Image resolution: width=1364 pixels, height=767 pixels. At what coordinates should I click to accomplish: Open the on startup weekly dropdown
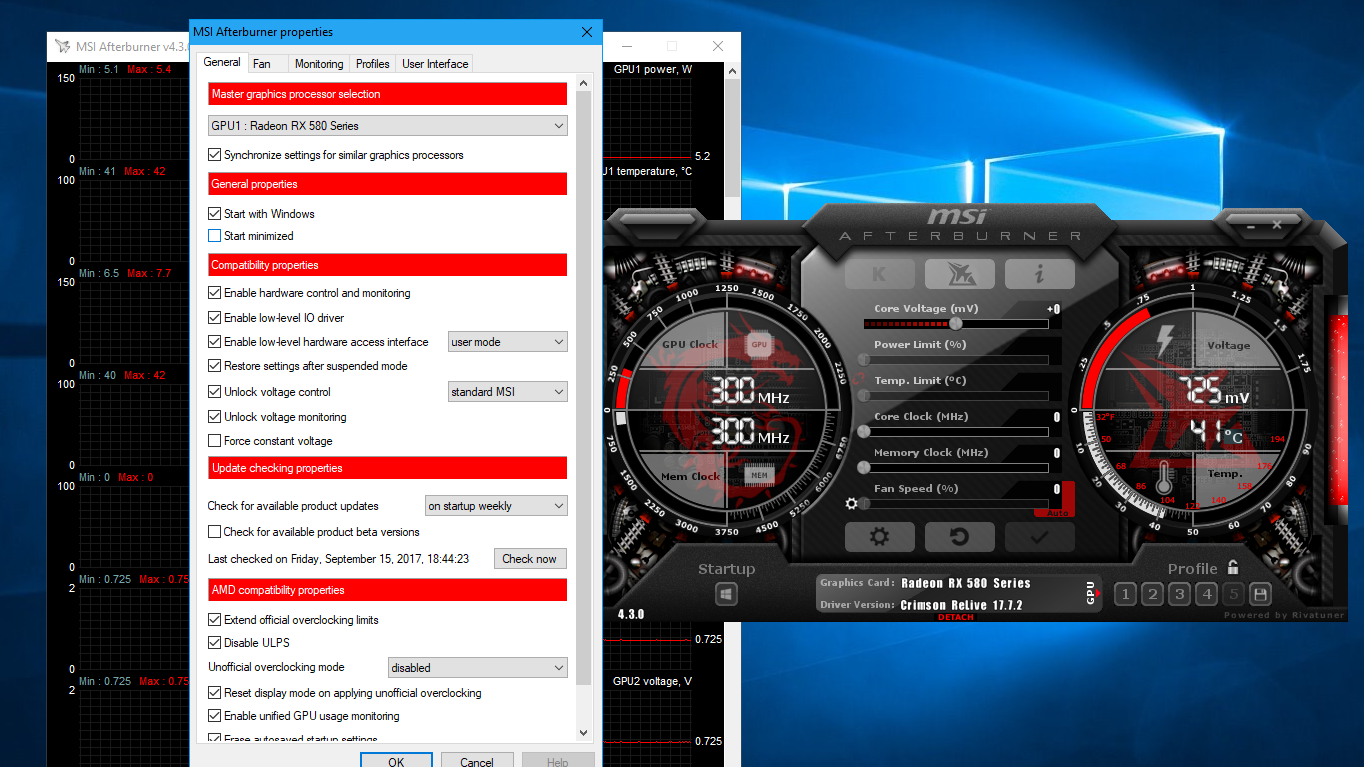tap(496, 506)
